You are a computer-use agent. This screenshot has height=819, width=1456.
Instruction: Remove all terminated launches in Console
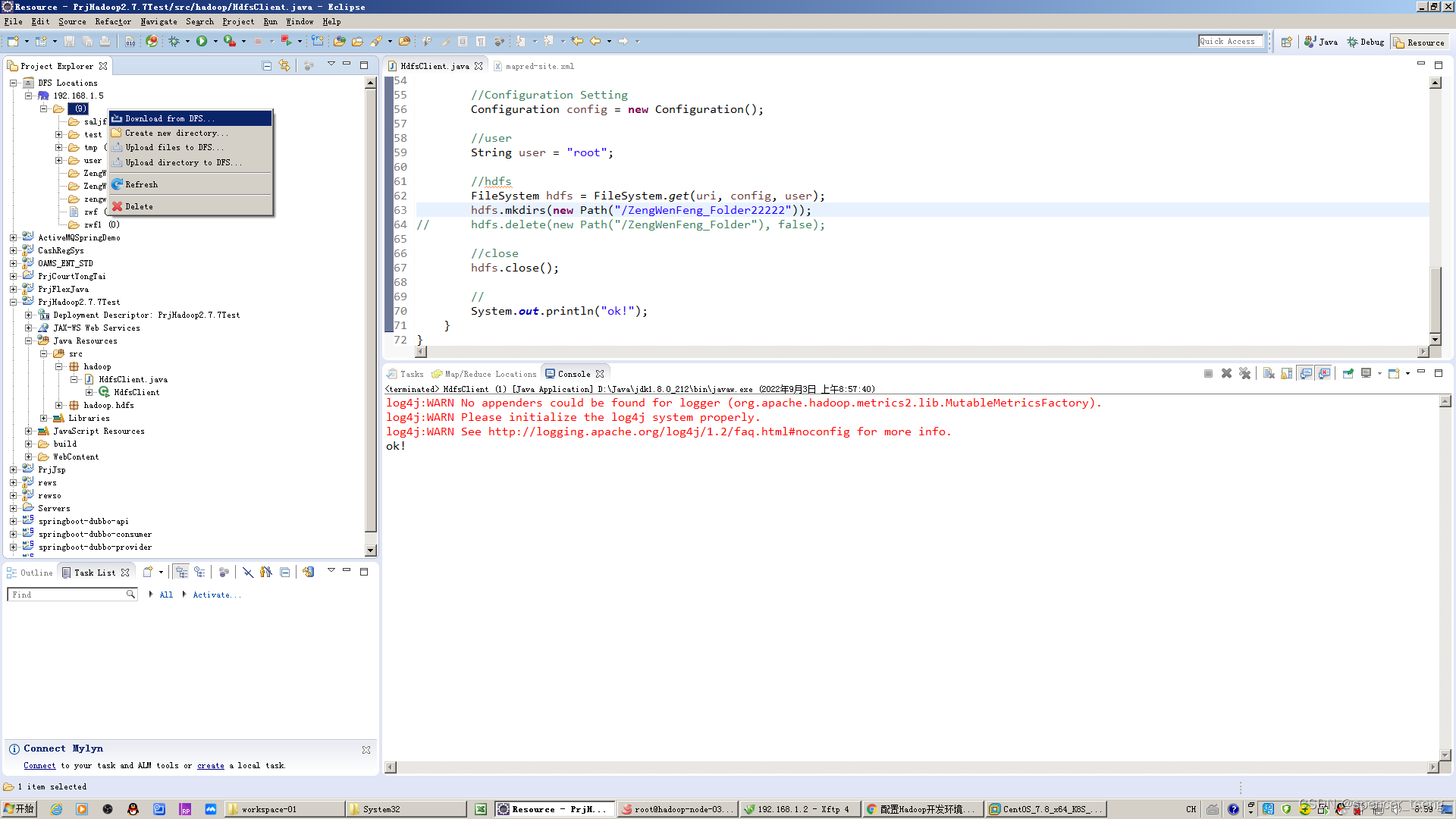click(1244, 373)
